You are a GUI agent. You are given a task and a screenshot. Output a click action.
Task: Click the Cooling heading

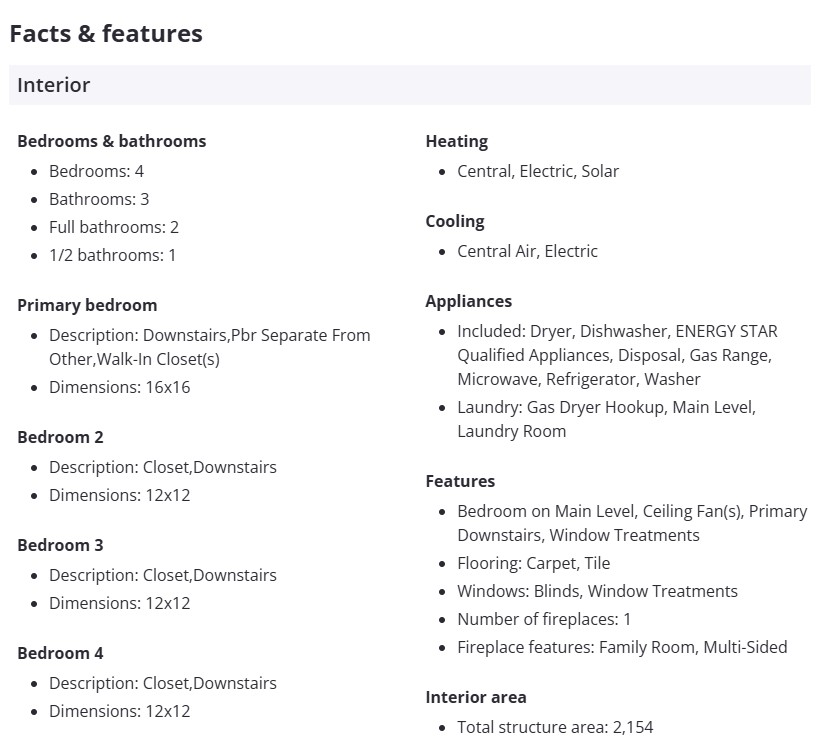pos(455,221)
